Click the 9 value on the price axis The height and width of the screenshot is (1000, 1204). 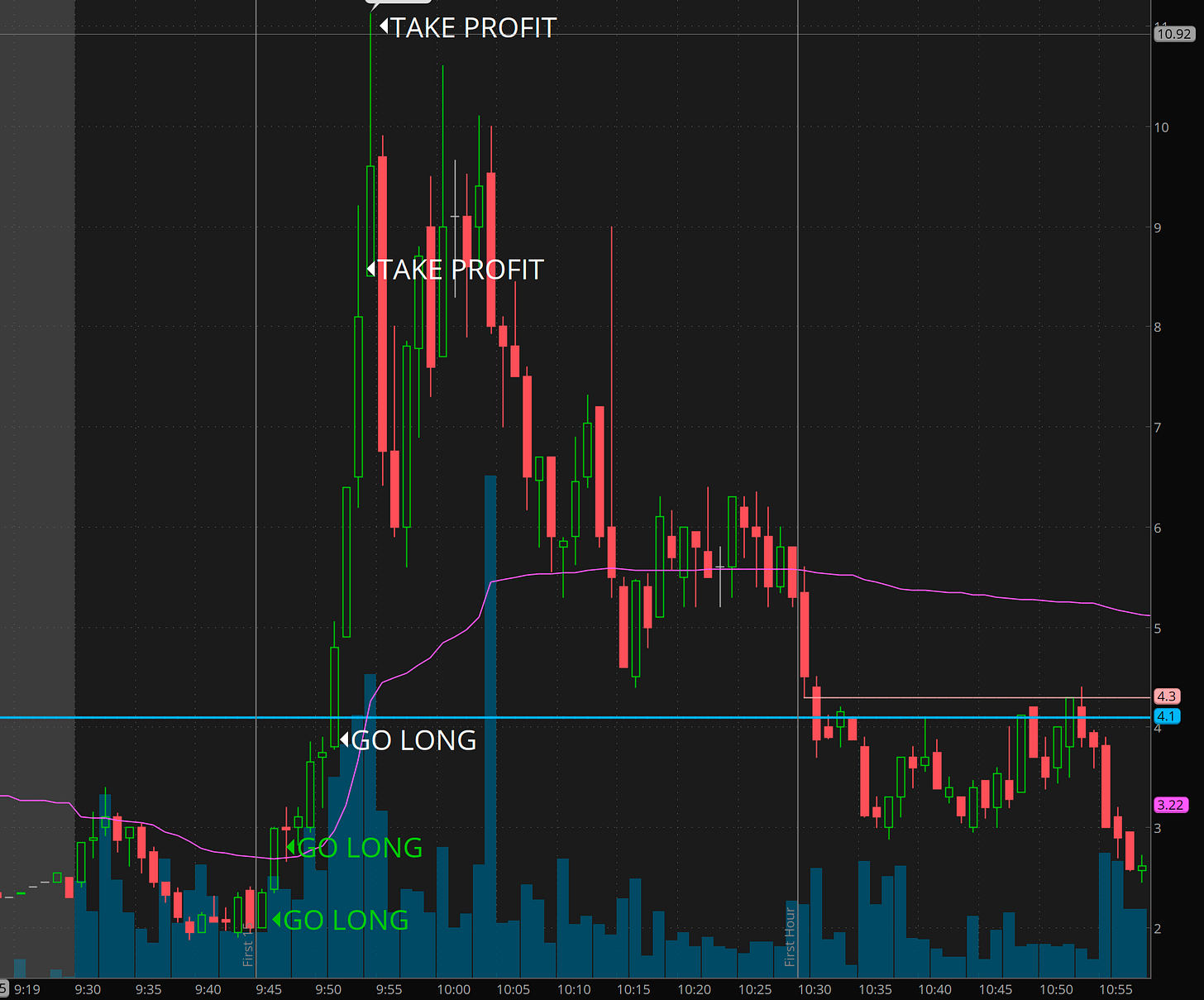coord(1158,227)
